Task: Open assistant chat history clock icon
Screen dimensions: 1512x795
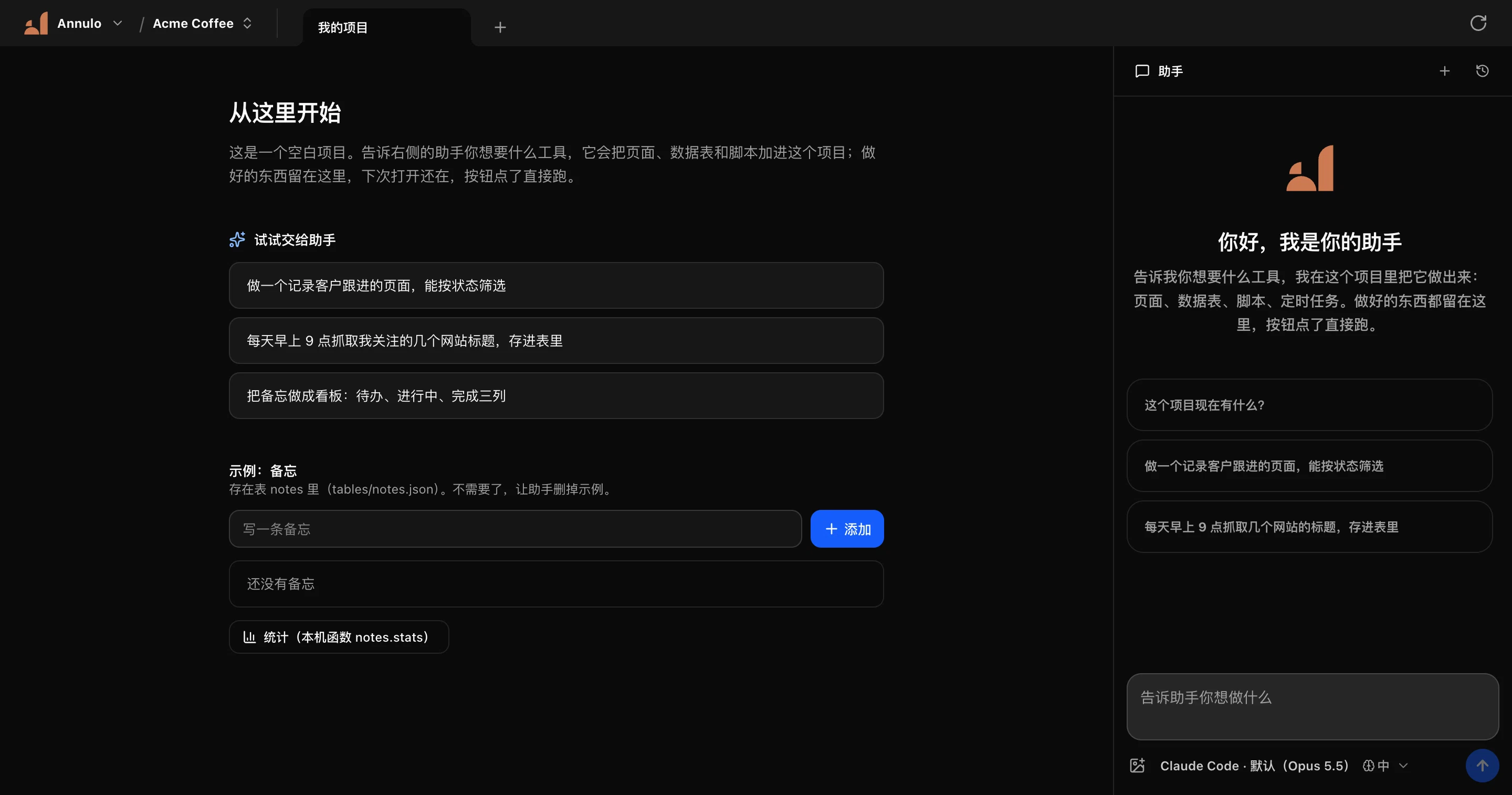Action: tap(1482, 71)
